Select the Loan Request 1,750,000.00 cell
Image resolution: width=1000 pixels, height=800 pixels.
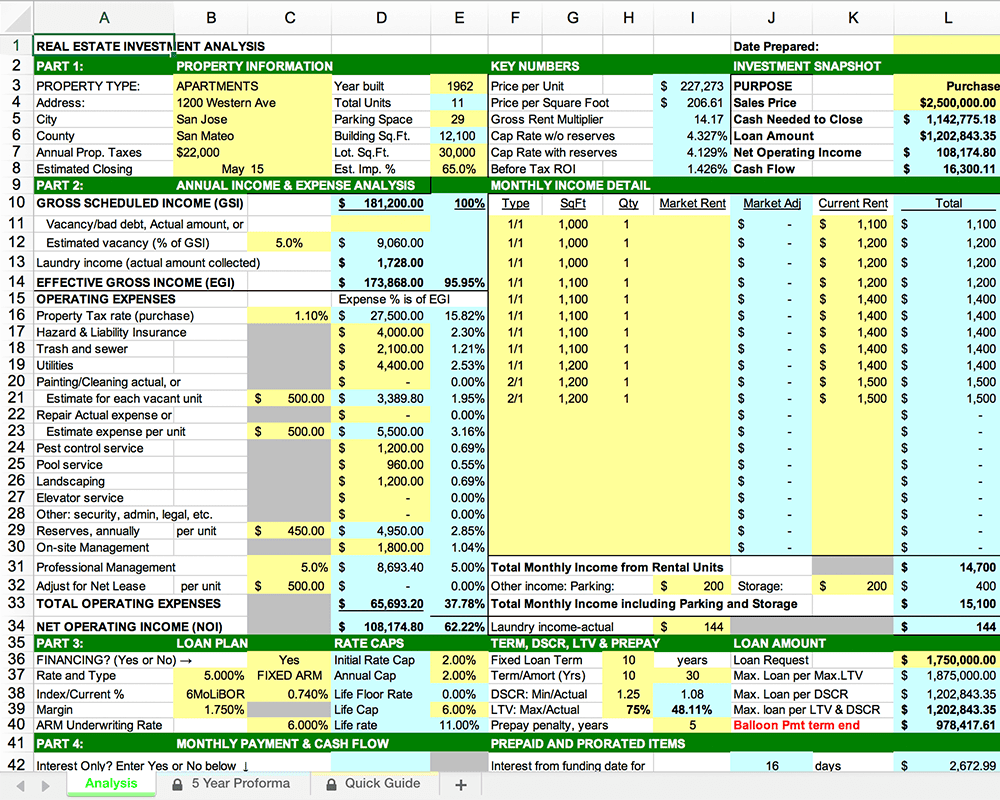[x=947, y=660]
